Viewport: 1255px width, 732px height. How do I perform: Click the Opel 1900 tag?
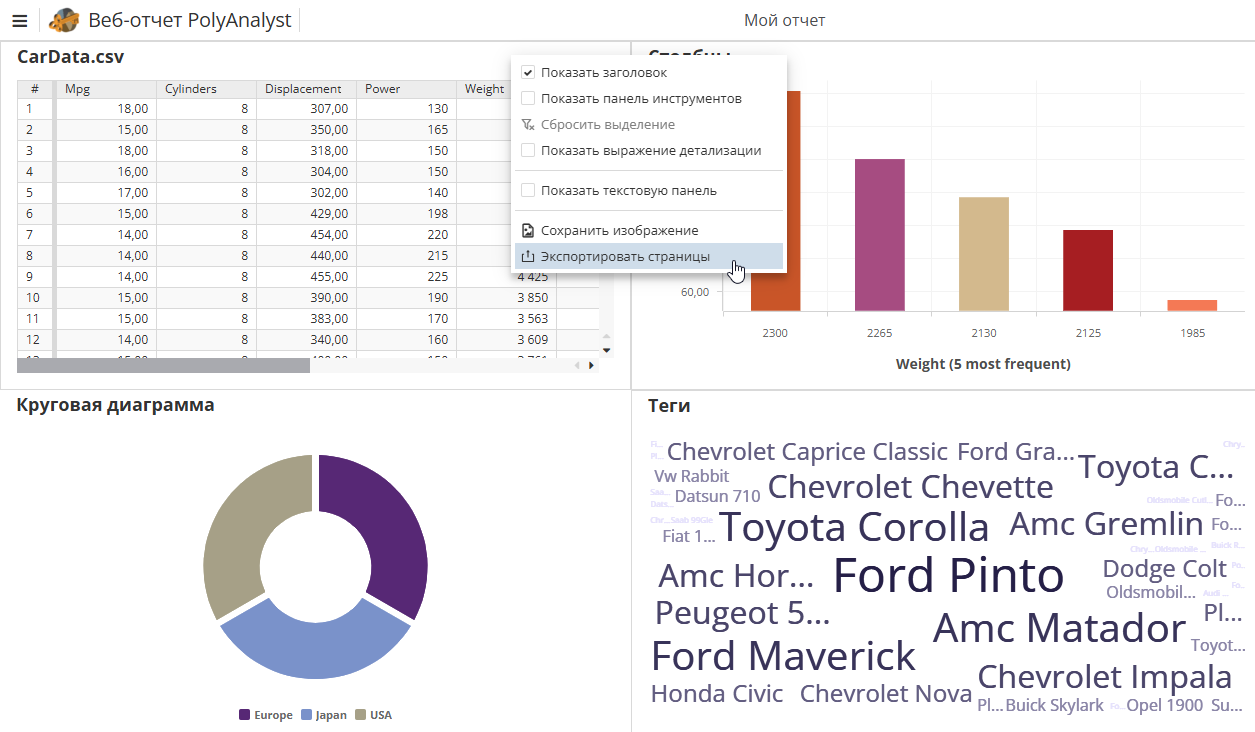coord(1164,705)
